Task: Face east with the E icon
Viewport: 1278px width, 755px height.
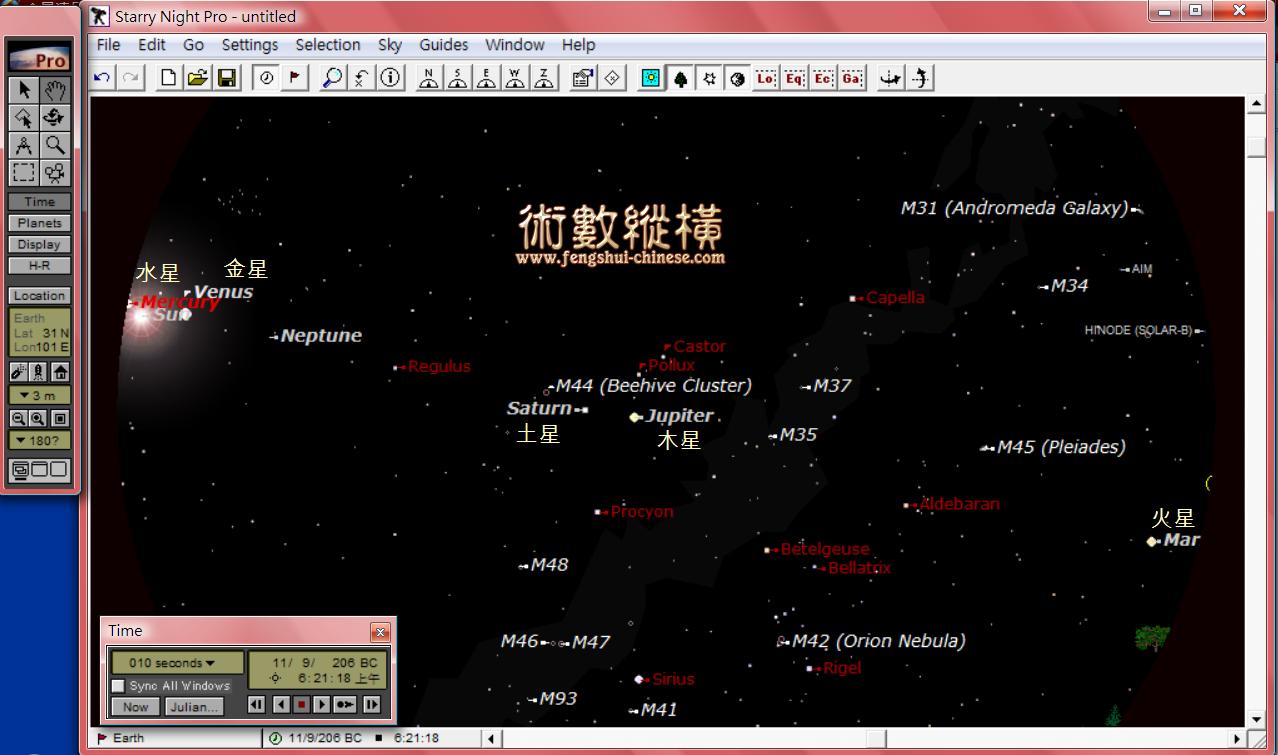Action: (486, 78)
